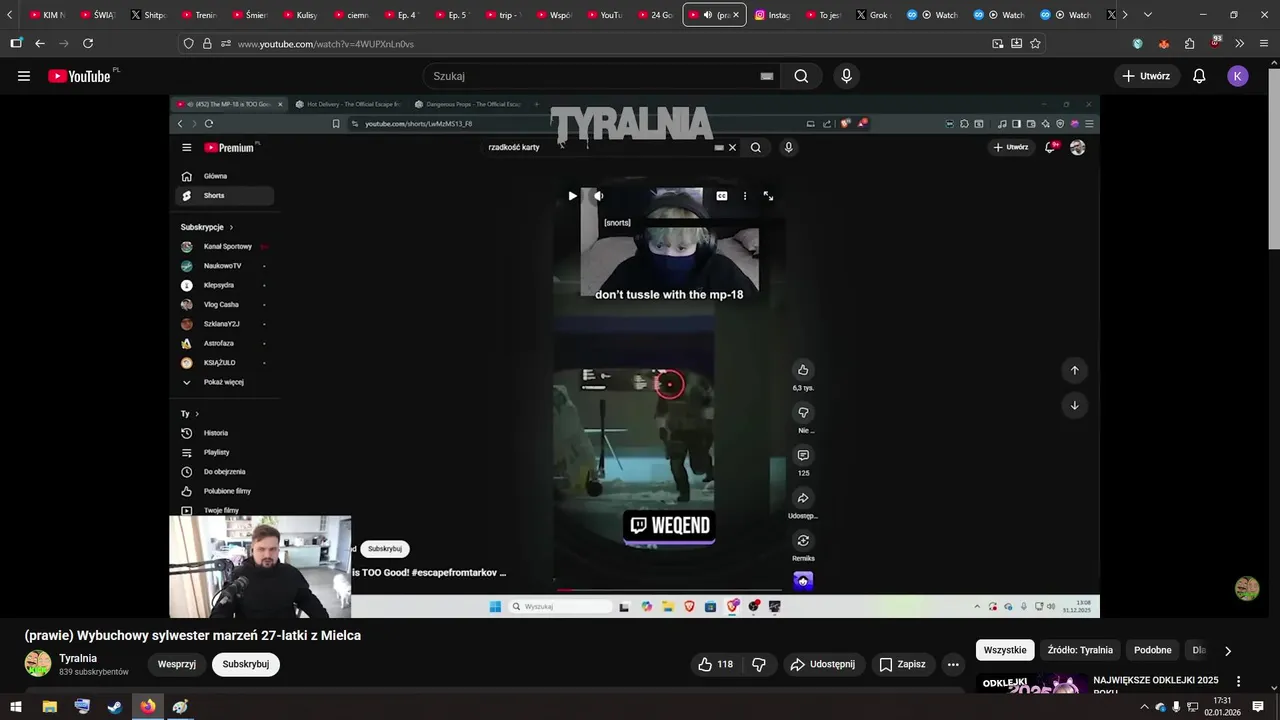Open the Tyralnia channel avatar below the video
This screenshot has height=720, width=1280.
pyautogui.click(x=38, y=664)
